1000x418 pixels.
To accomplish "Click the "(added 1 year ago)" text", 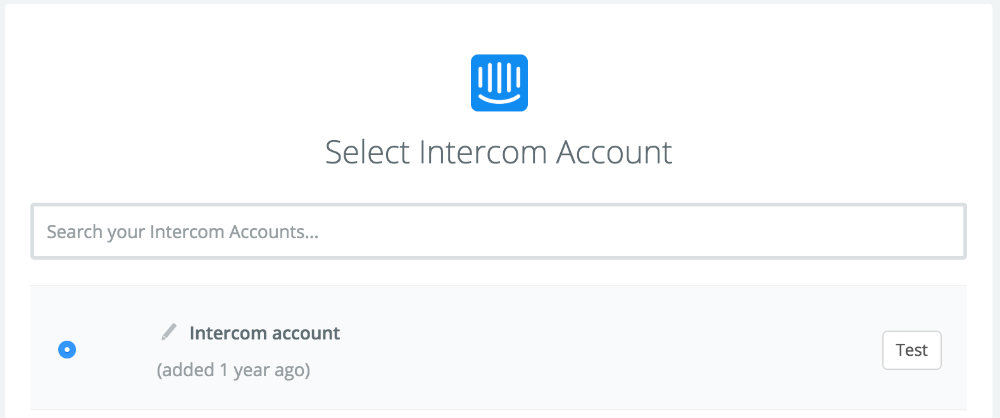I will pos(233,370).
